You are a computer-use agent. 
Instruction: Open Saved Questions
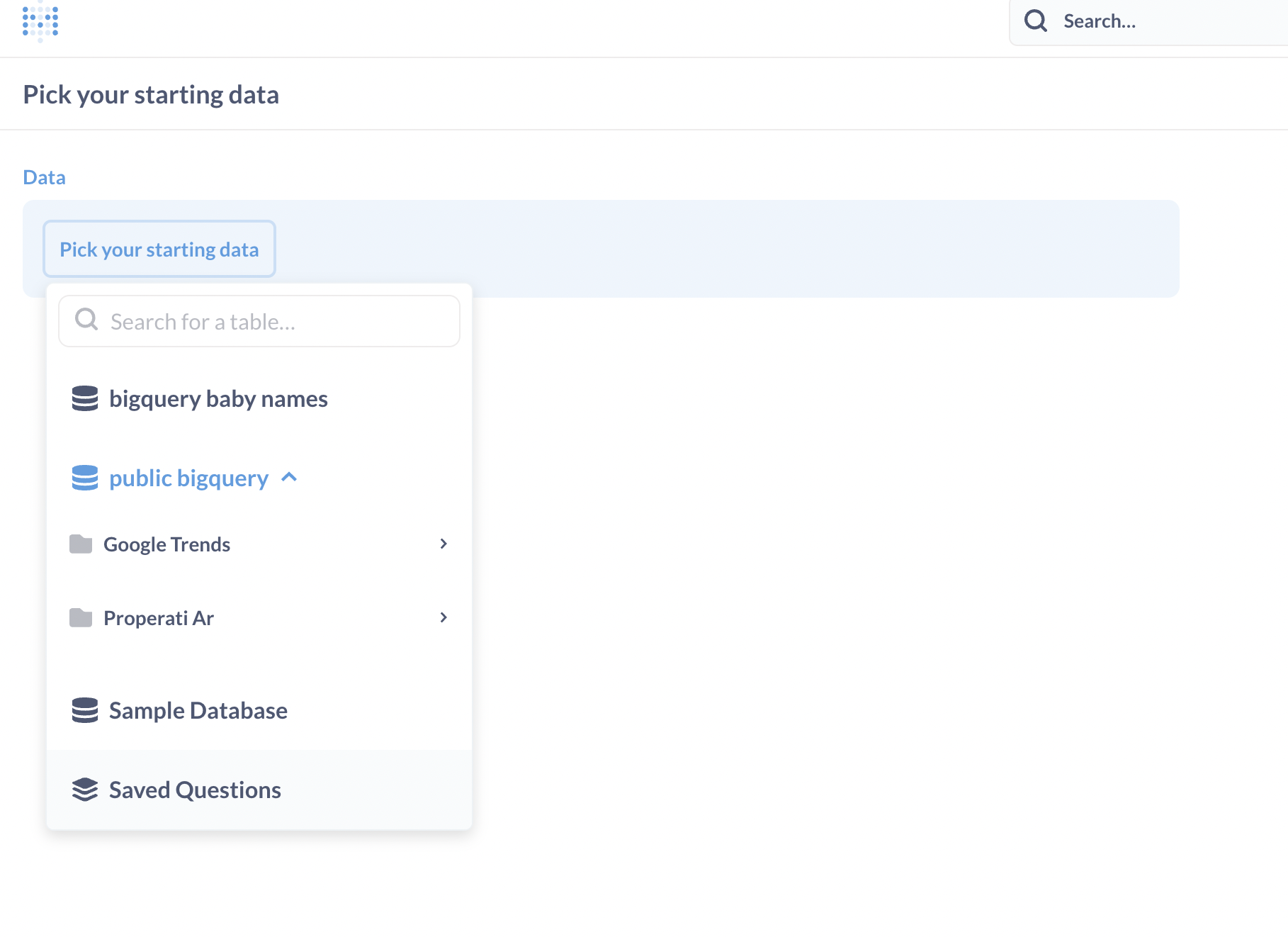click(194, 789)
